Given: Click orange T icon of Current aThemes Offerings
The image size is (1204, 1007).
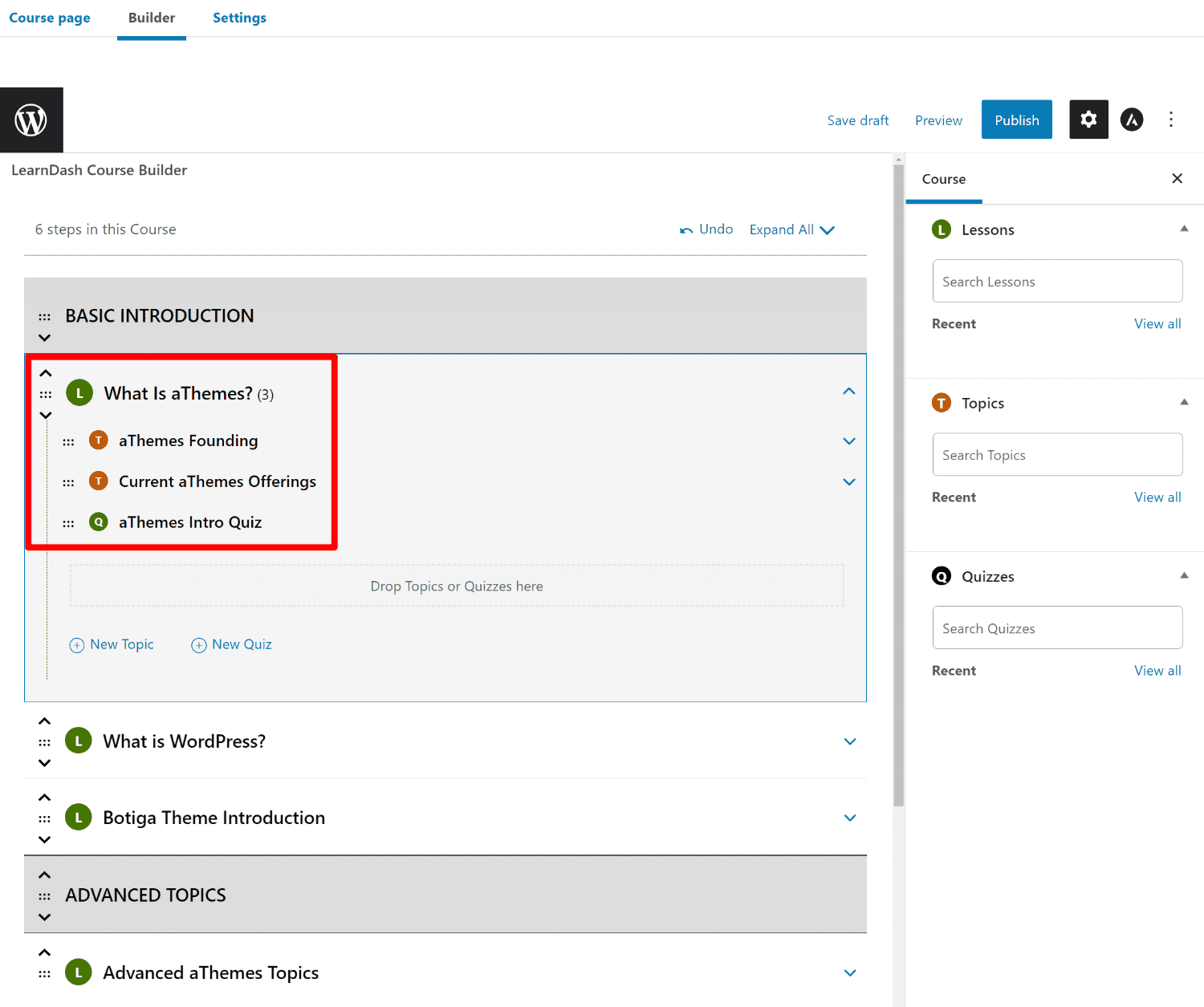Looking at the screenshot, I should [x=99, y=481].
